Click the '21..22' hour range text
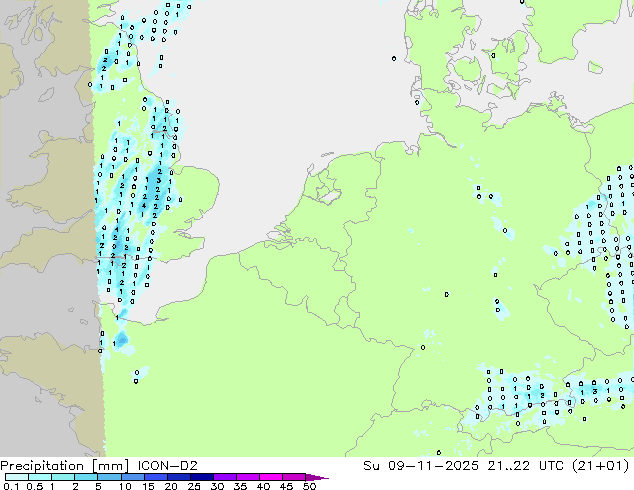The width and height of the screenshot is (634, 490). pyautogui.click(x=508, y=466)
